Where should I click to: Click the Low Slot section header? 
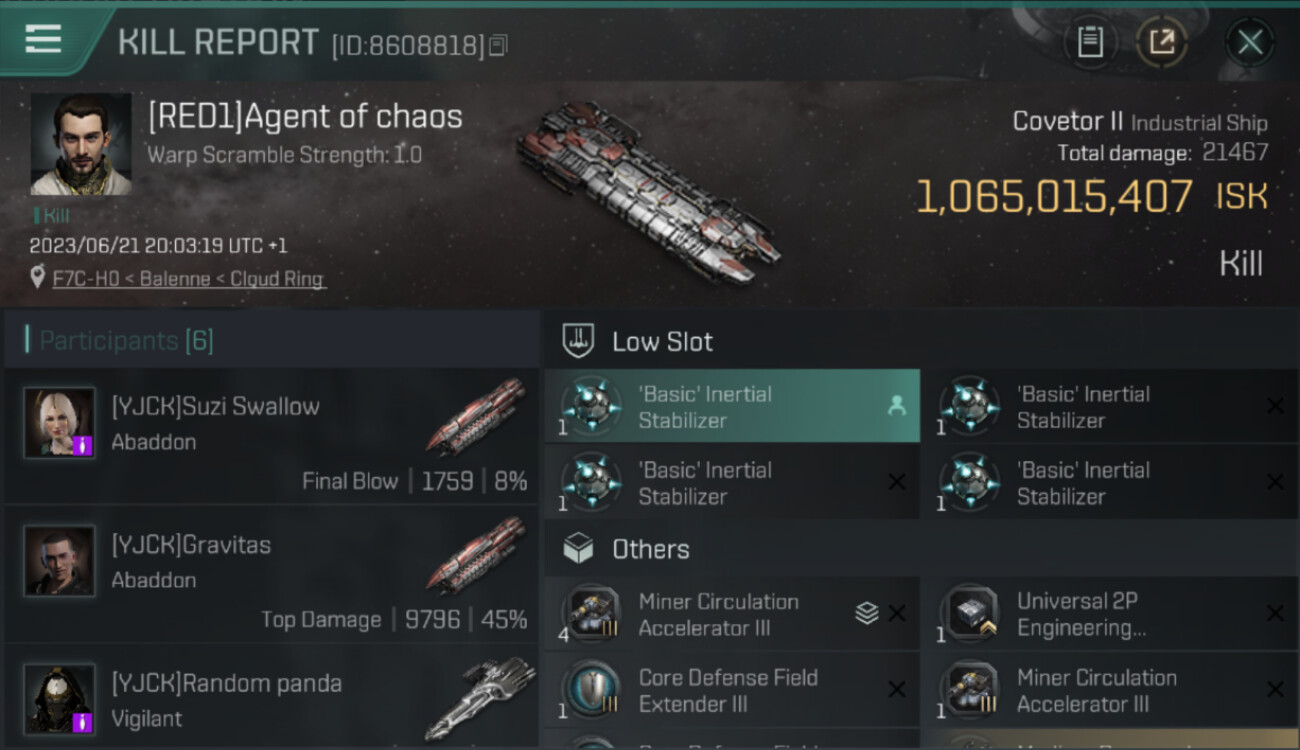pyautogui.click(x=662, y=342)
